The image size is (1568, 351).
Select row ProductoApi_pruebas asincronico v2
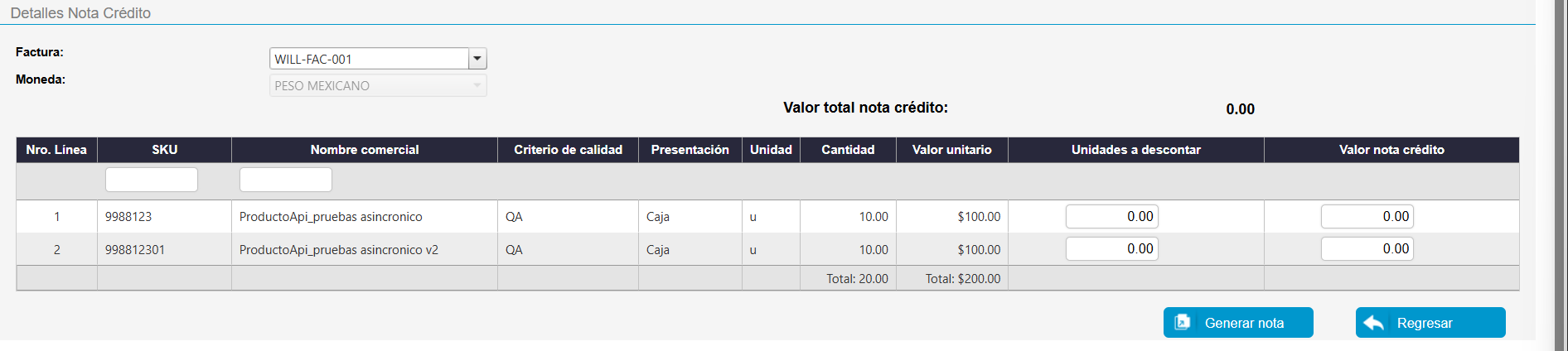coord(338,250)
